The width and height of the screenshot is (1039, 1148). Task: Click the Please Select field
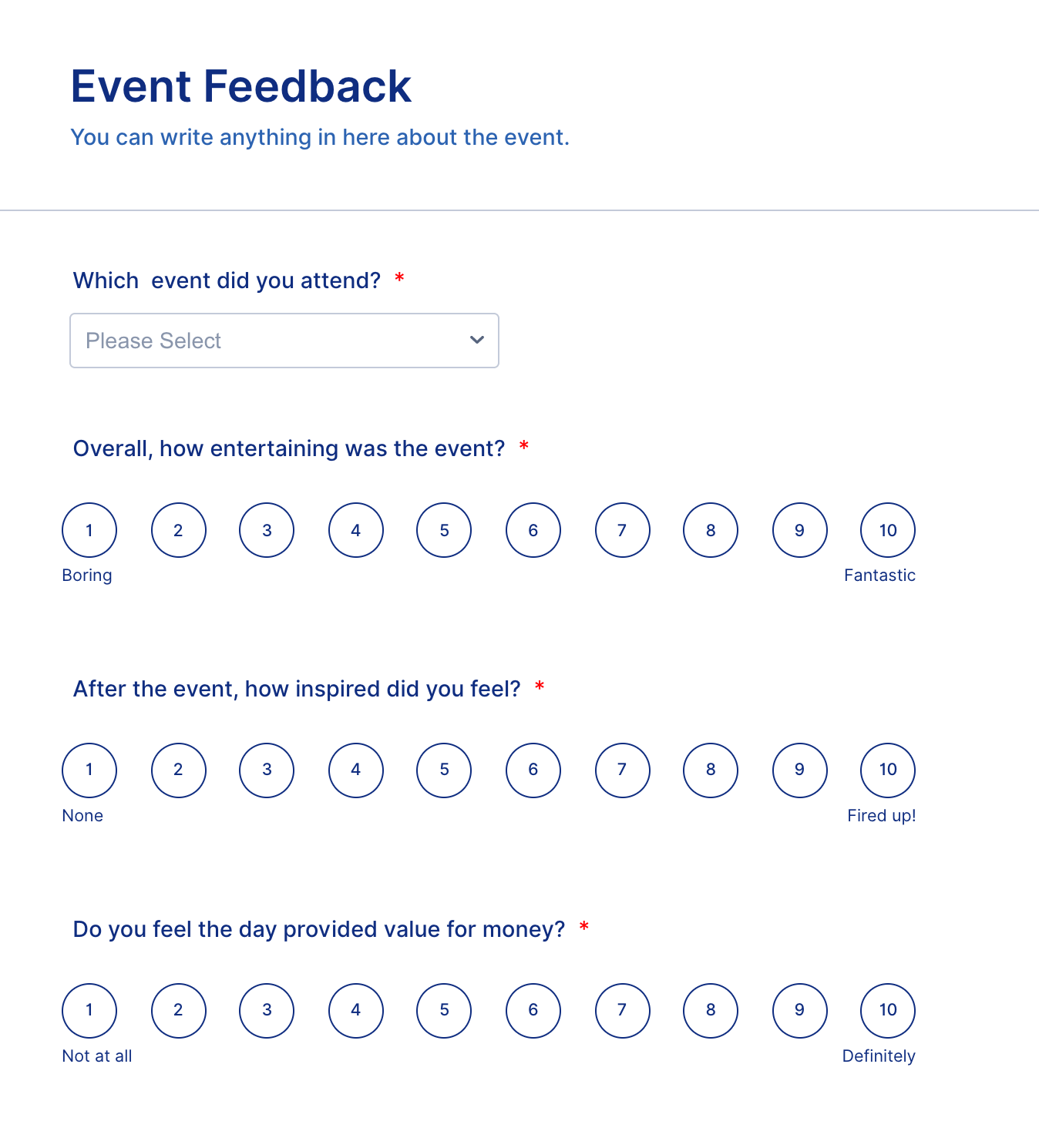coord(231,341)
